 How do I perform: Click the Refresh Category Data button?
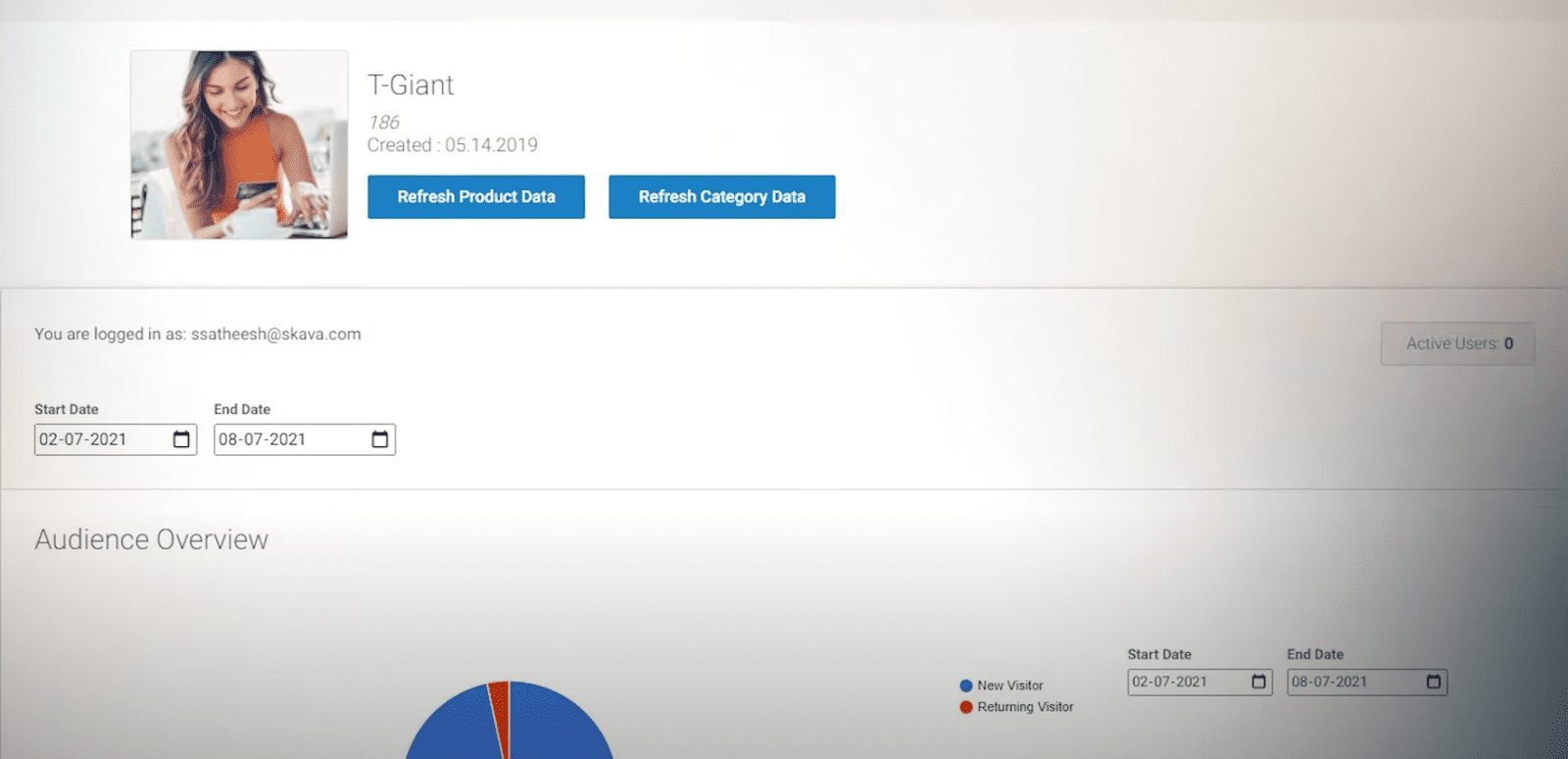[722, 197]
